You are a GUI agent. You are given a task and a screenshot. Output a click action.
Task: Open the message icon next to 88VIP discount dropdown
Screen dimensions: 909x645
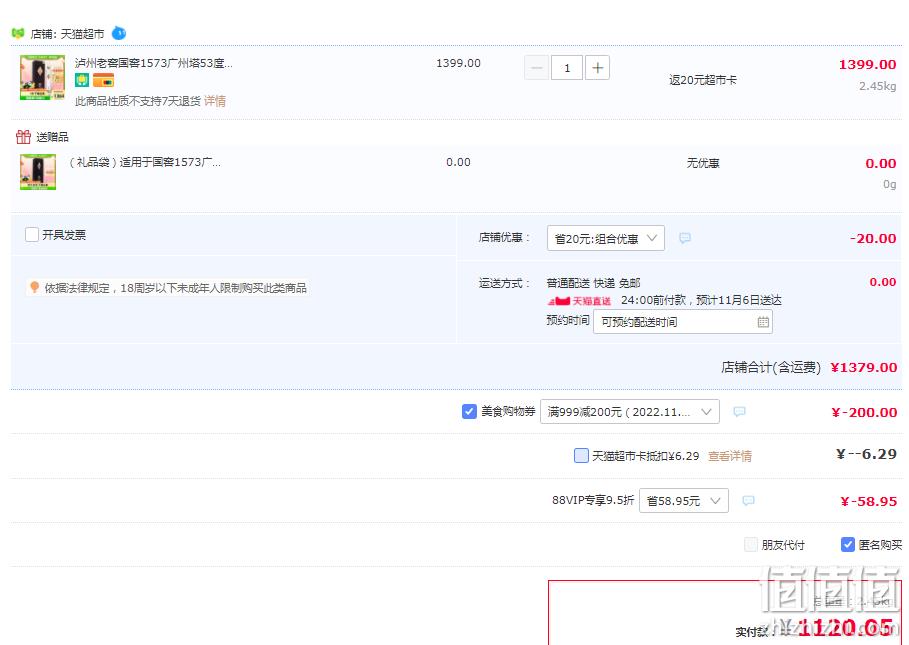coord(748,500)
